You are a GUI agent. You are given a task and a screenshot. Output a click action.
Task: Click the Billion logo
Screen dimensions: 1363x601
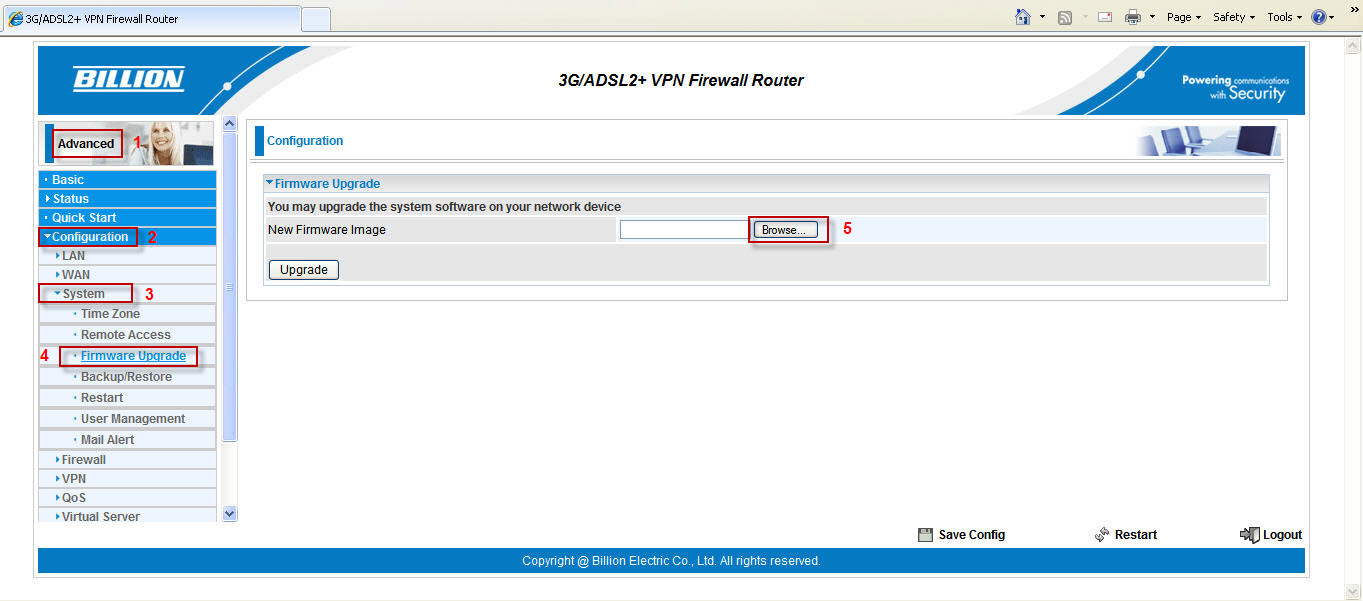tap(129, 79)
